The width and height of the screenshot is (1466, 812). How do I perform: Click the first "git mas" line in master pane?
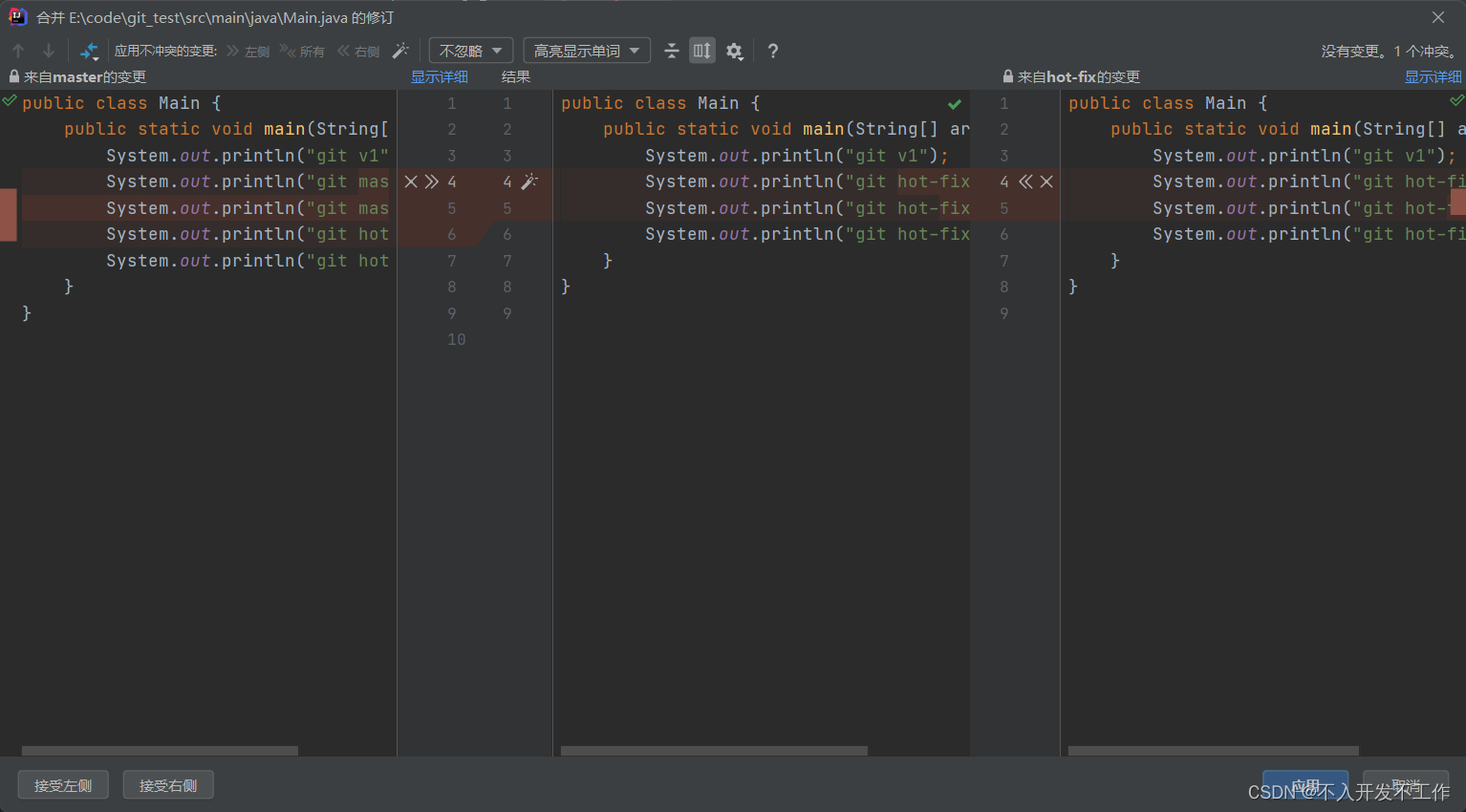coord(248,182)
